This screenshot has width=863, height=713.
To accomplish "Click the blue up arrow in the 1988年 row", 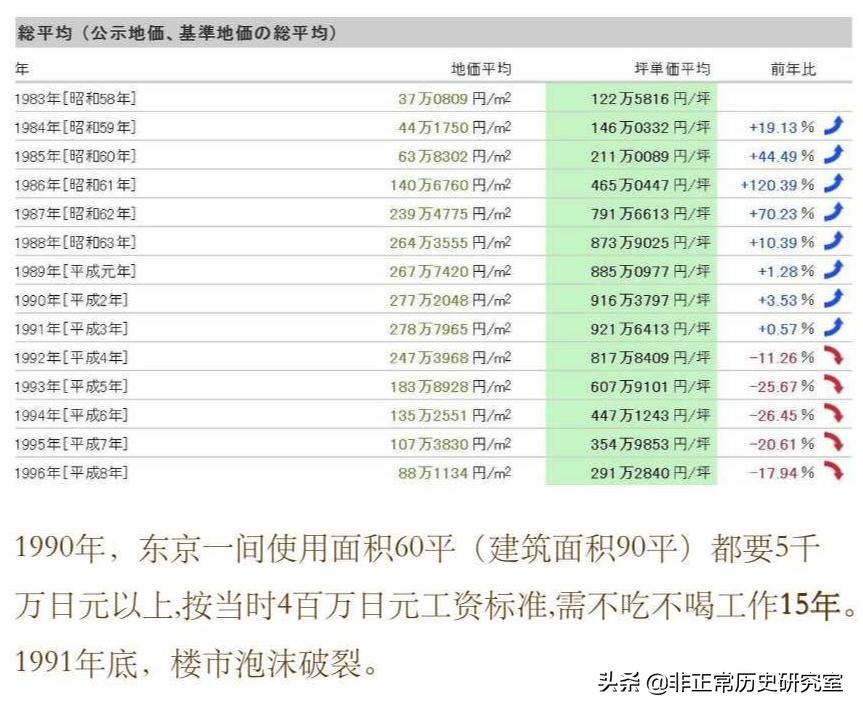I will (x=834, y=241).
